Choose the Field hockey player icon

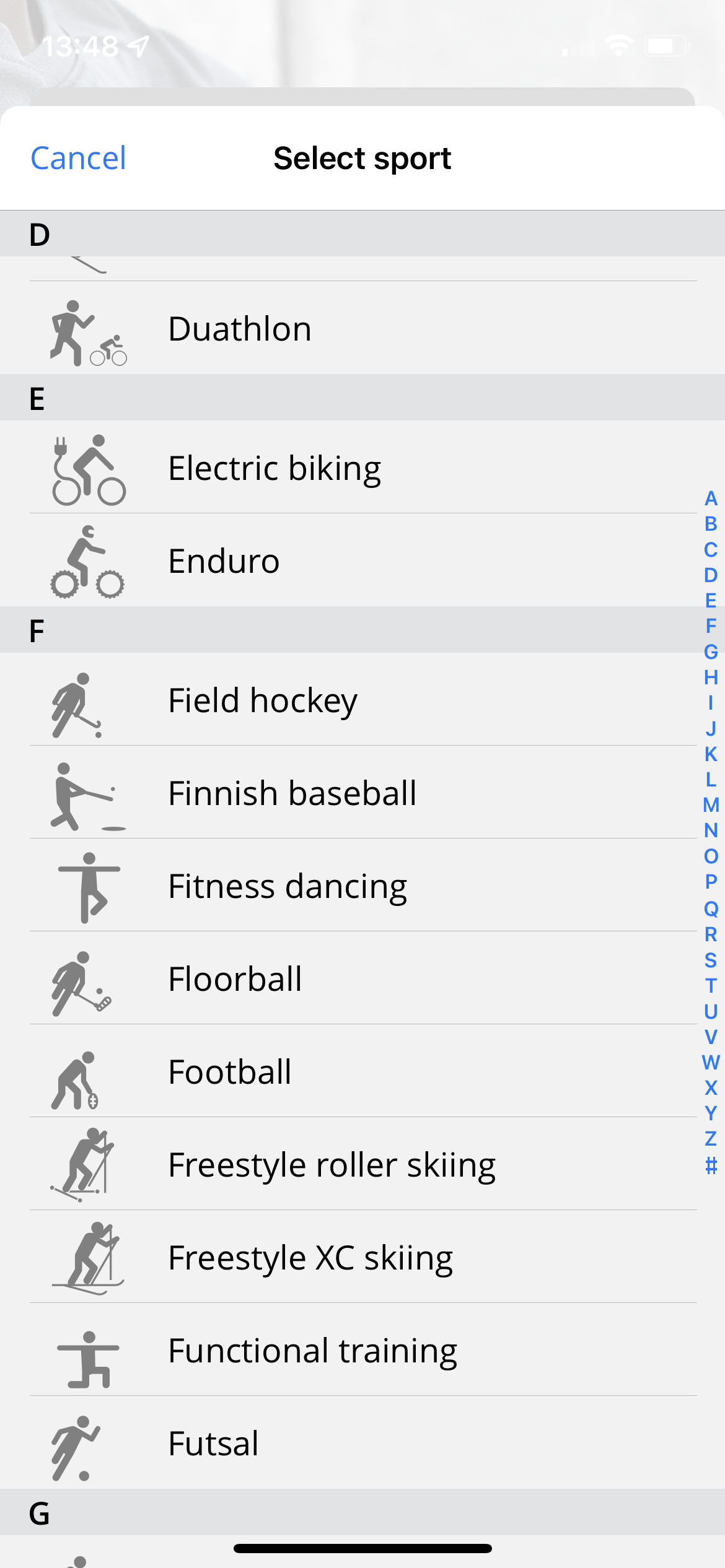coord(77,705)
